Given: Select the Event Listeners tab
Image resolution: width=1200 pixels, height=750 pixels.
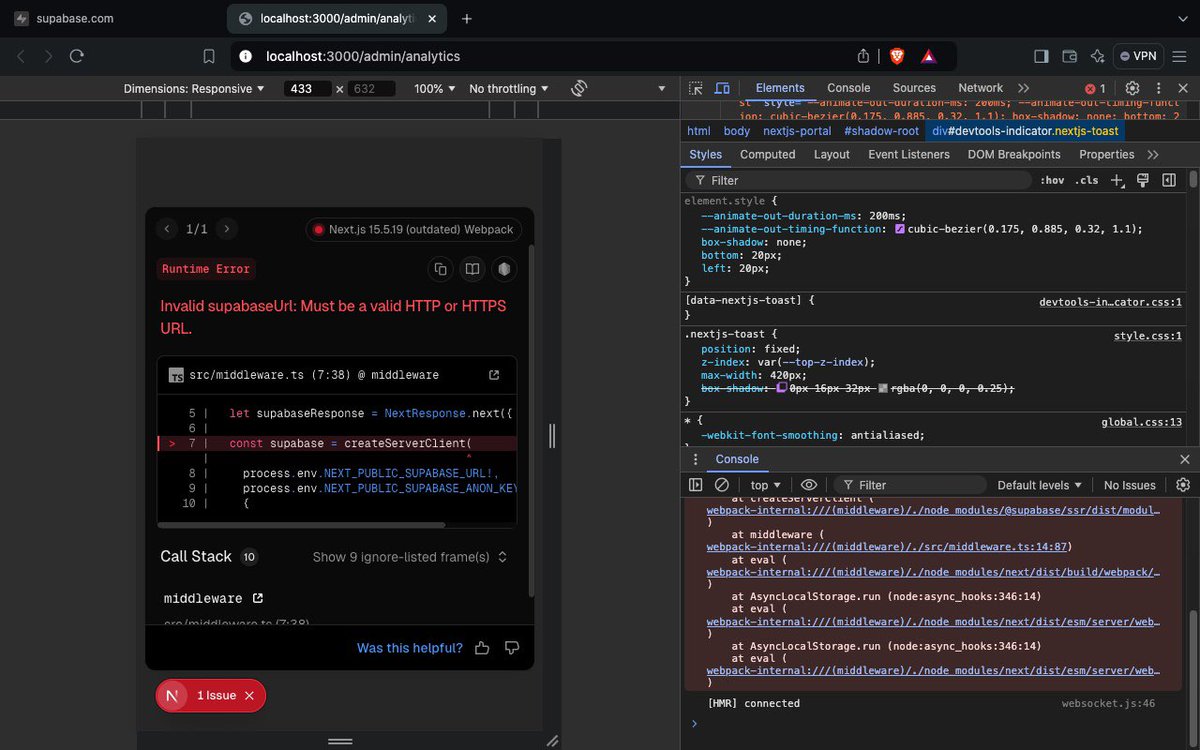Looking at the screenshot, I should [909, 154].
